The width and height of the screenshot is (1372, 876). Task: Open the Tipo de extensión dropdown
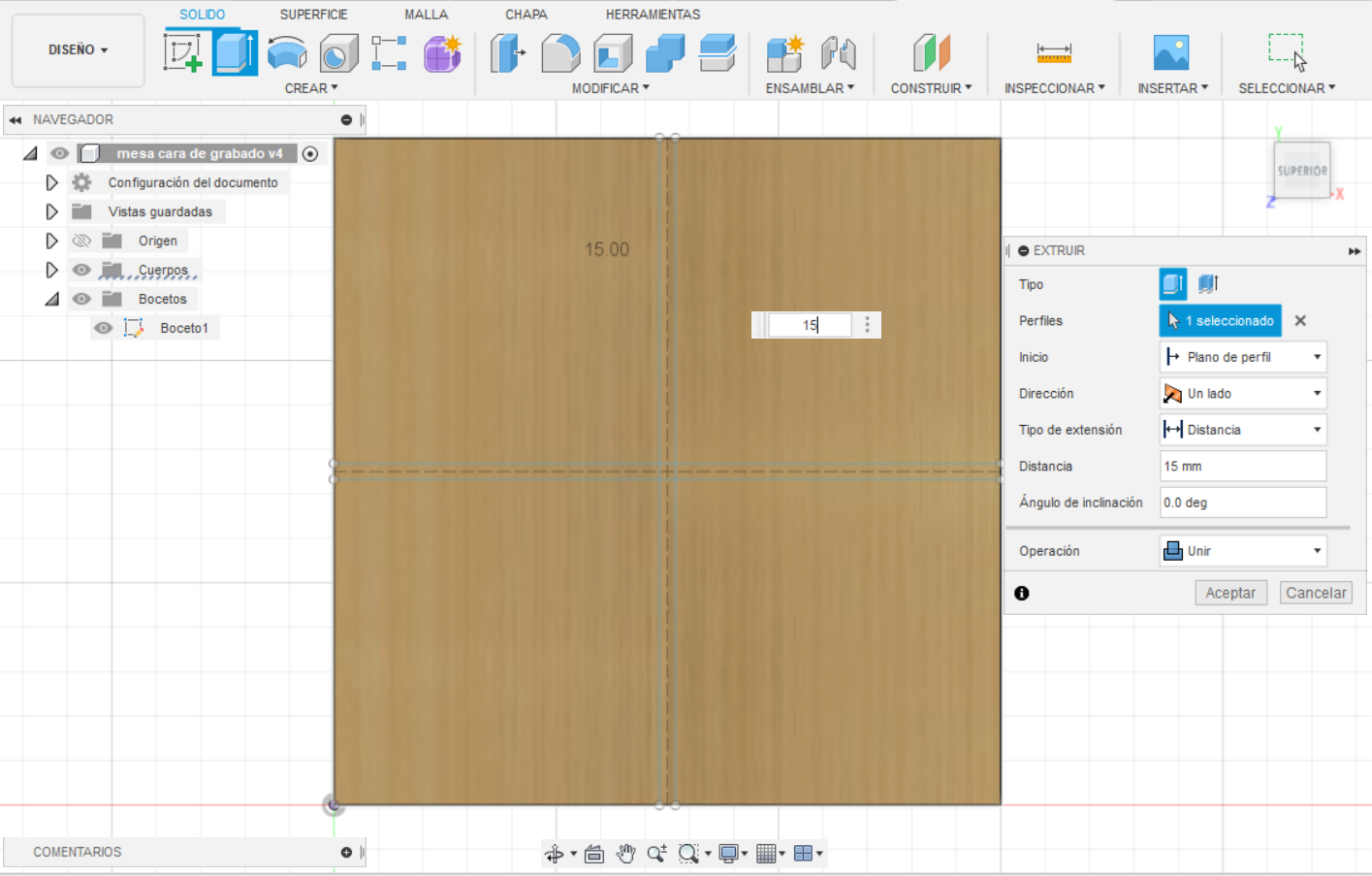point(1243,430)
